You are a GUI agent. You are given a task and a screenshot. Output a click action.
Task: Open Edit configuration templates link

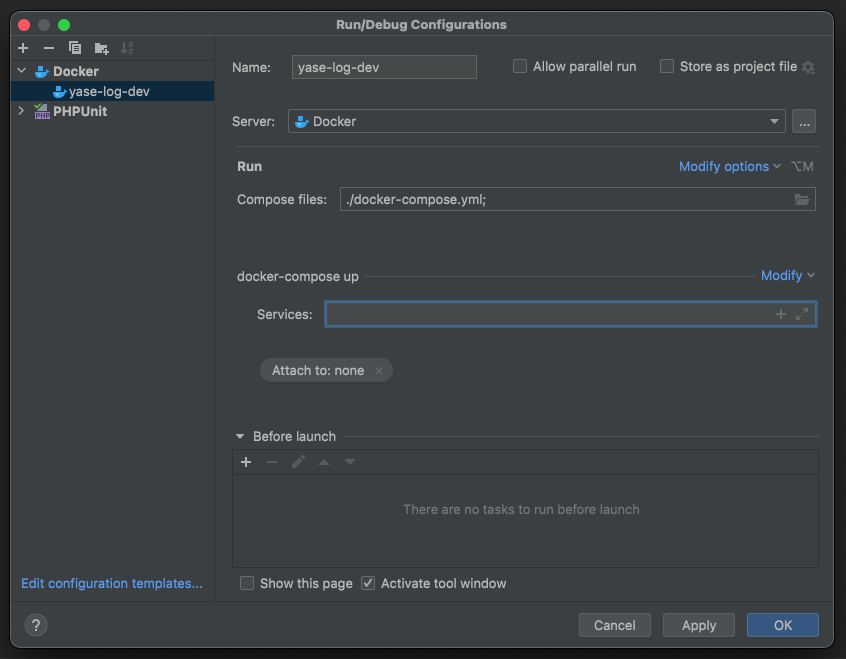[112, 583]
